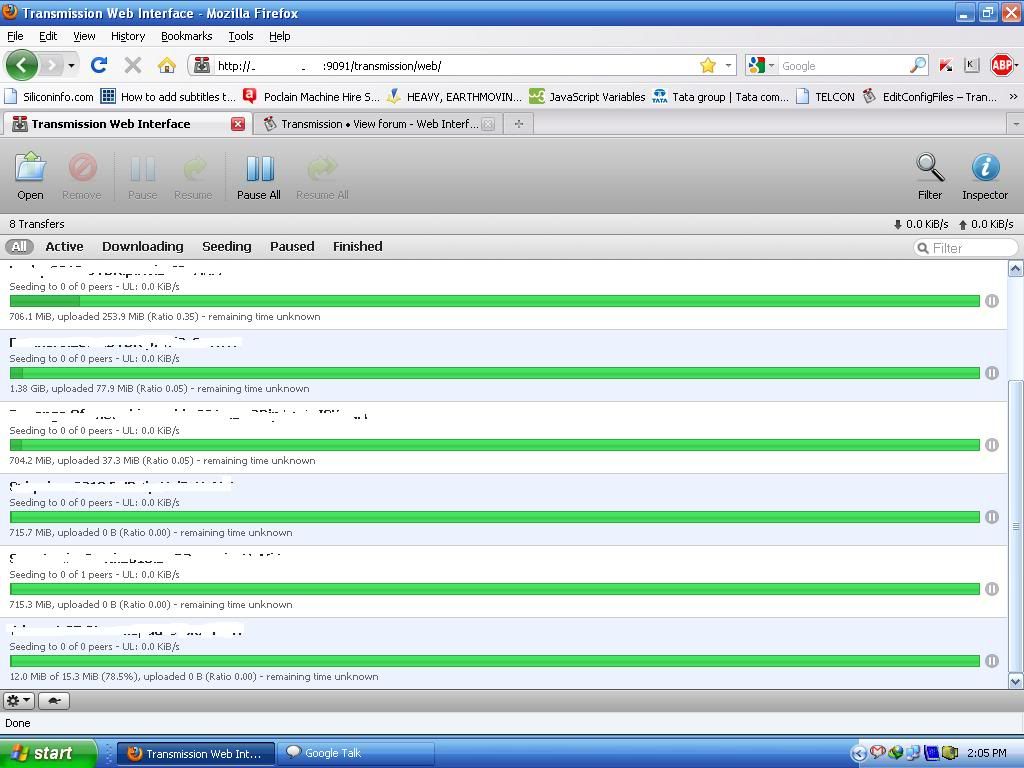This screenshot has height=768, width=1024.
Task: Click the 1.38 GiB torrent progress bar
Action: point(495,373)
